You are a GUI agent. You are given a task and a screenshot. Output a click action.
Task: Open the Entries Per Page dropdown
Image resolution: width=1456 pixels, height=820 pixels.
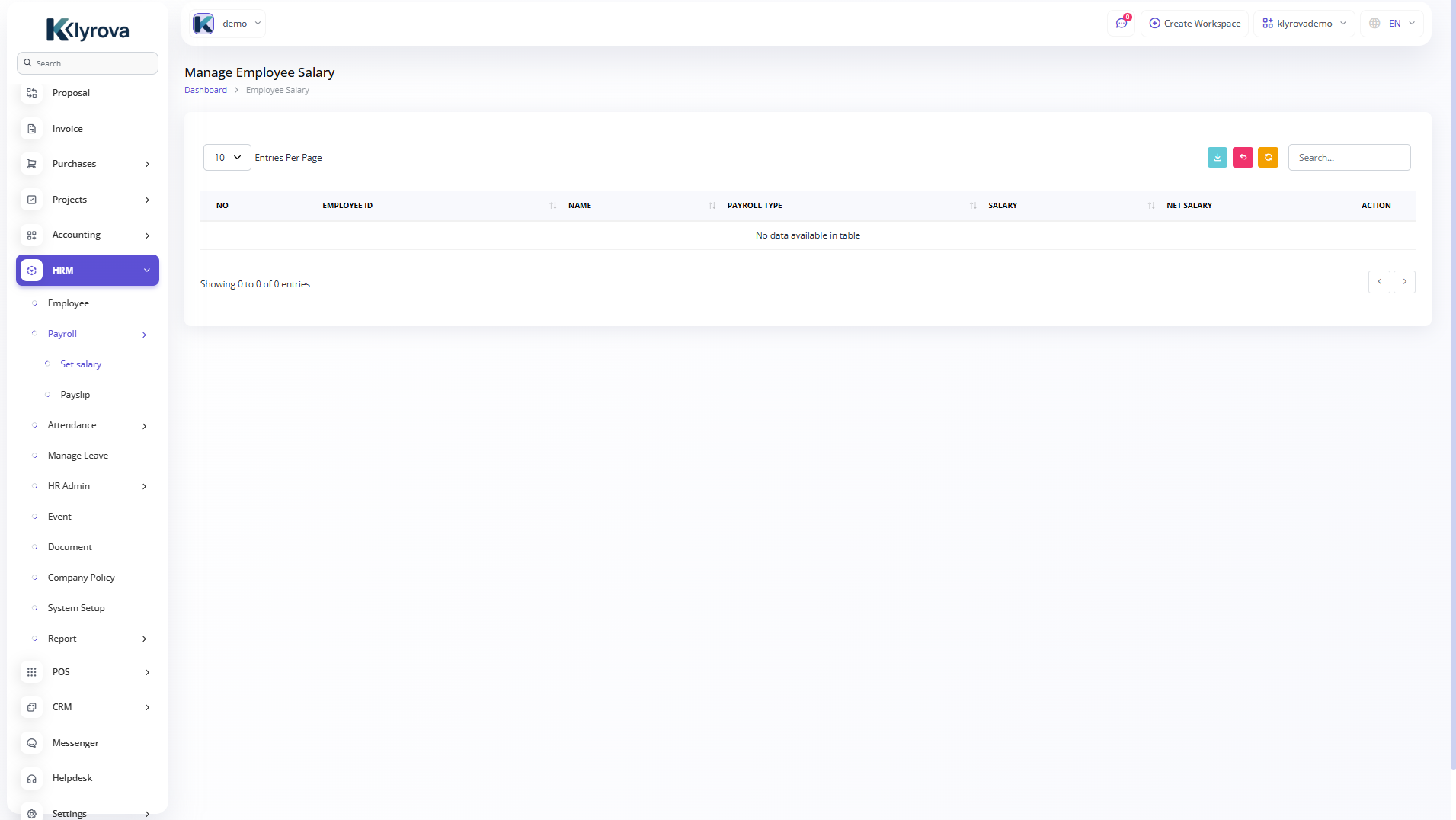pos(227,158)
